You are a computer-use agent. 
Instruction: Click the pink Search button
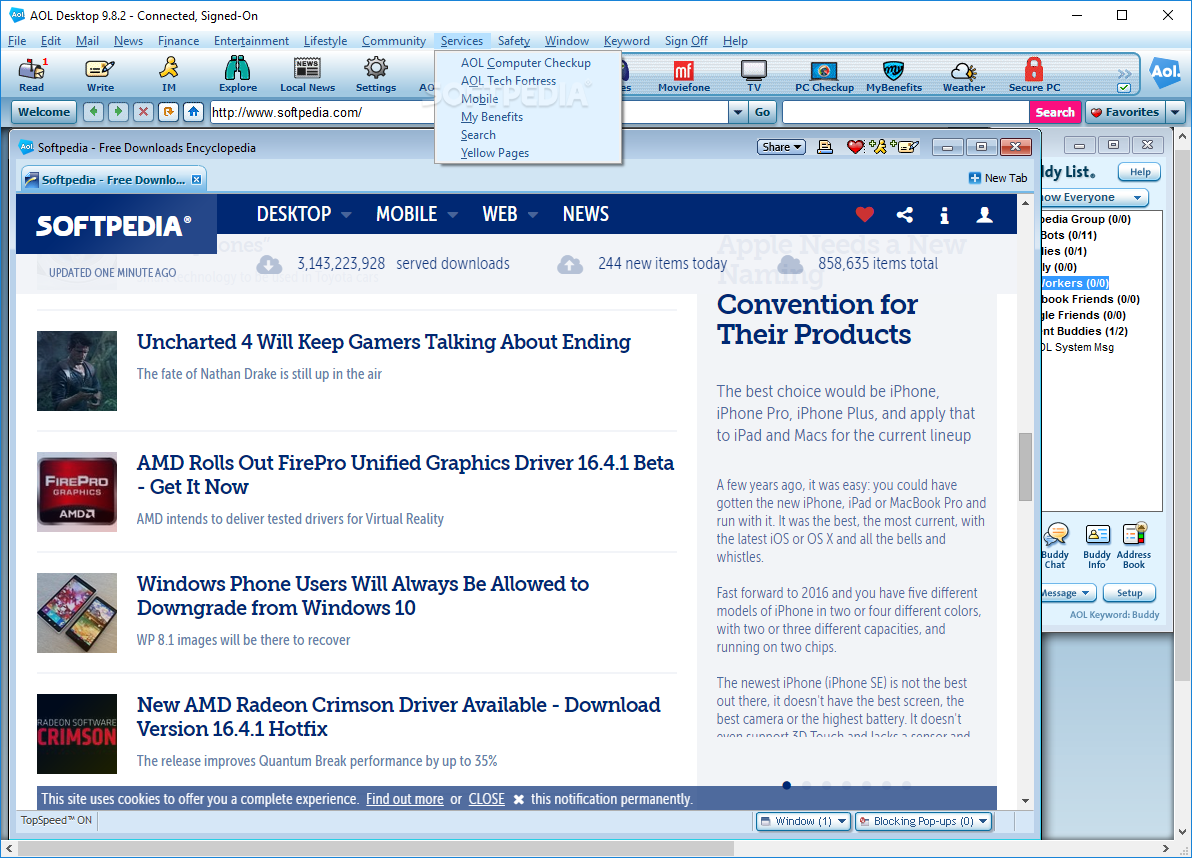coord(1054,112)
